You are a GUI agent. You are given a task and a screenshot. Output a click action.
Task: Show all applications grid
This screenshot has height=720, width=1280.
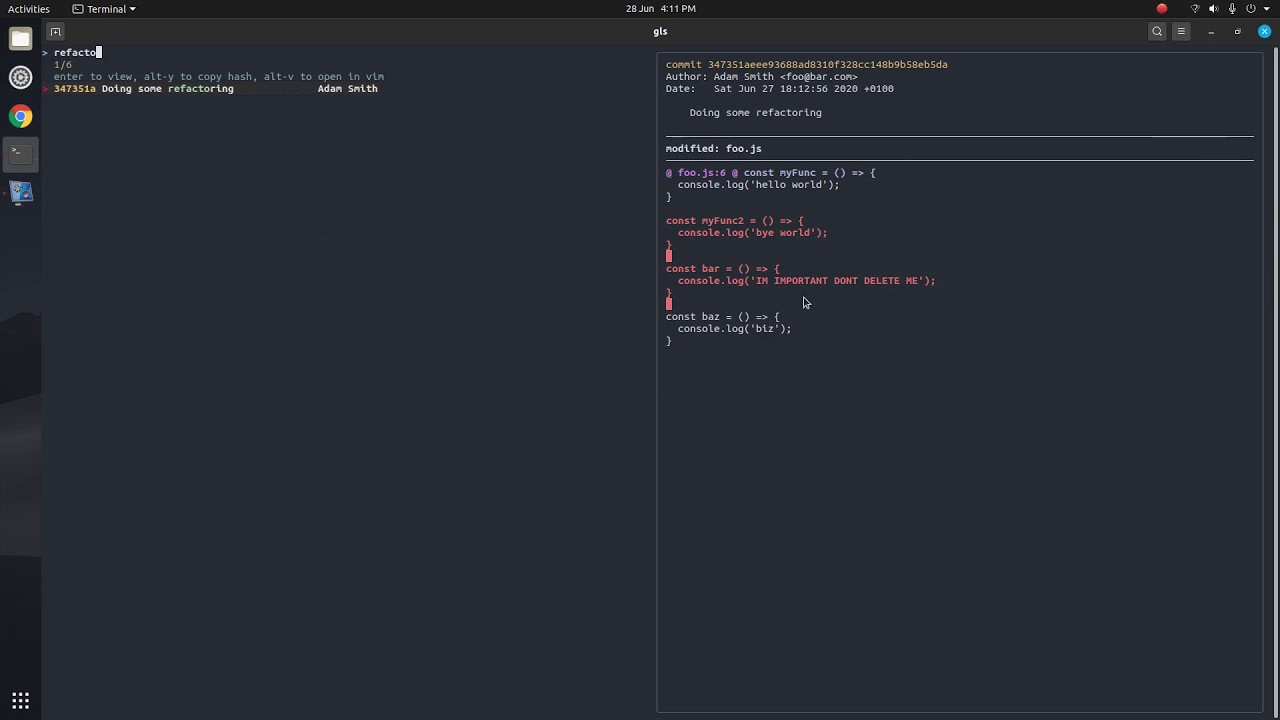pyautogui.click(x=20, y=700)
